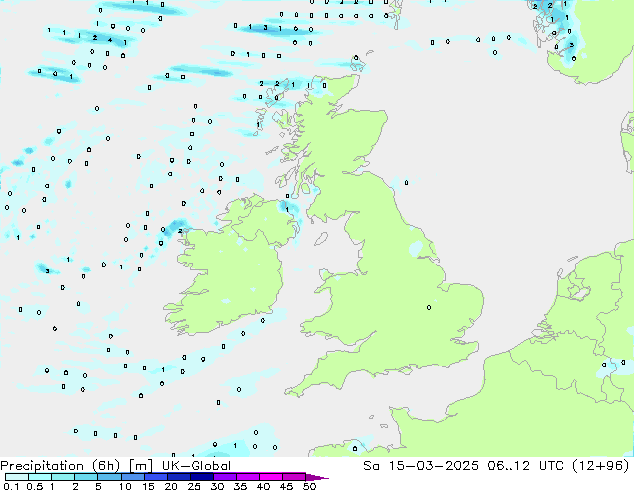634x490 pixels.
Task: Select the 1–2 legend color swatch
Action: 63,477
